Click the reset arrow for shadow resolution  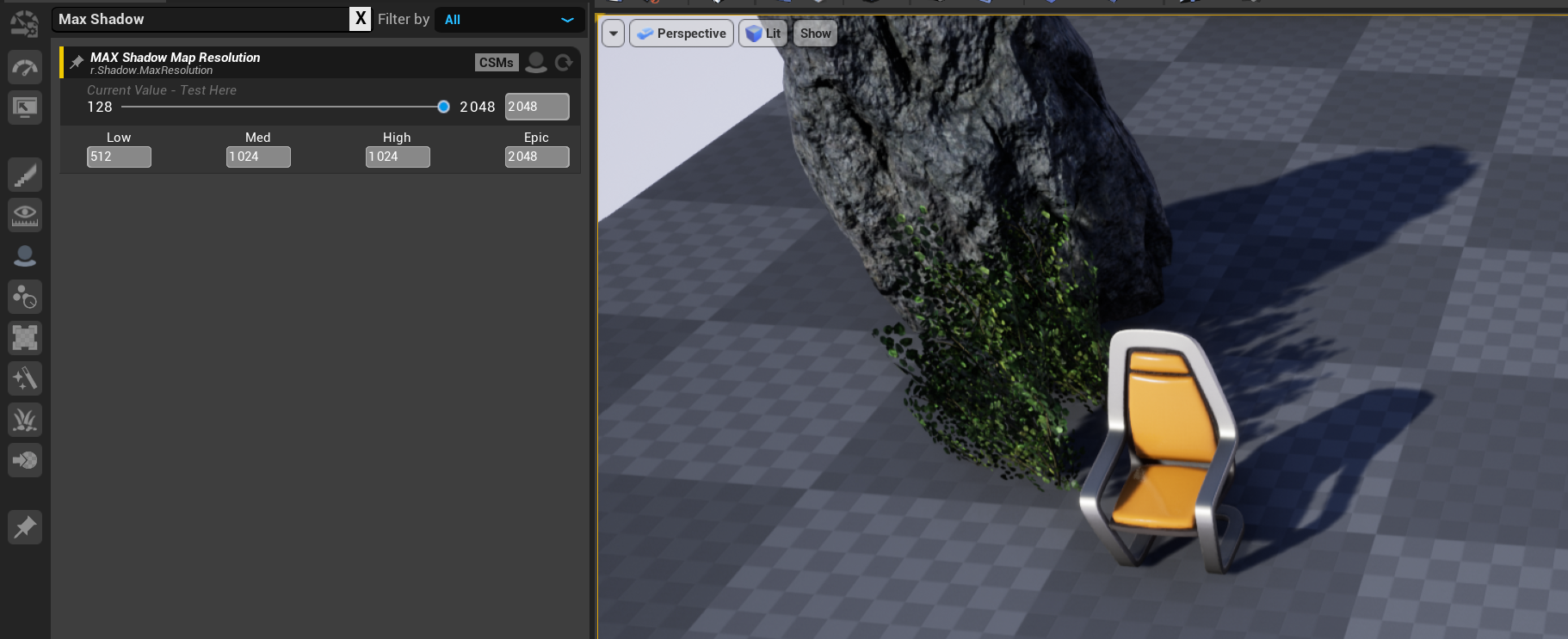[x=564, y=62]
